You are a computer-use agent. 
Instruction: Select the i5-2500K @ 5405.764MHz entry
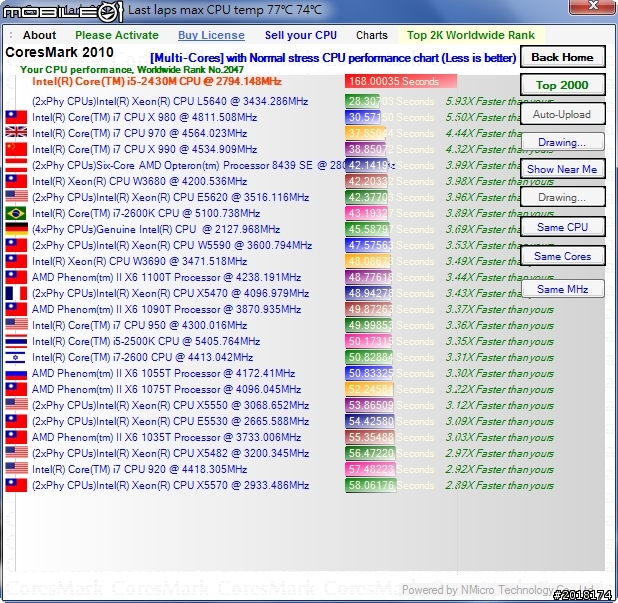tap(146, 341)
